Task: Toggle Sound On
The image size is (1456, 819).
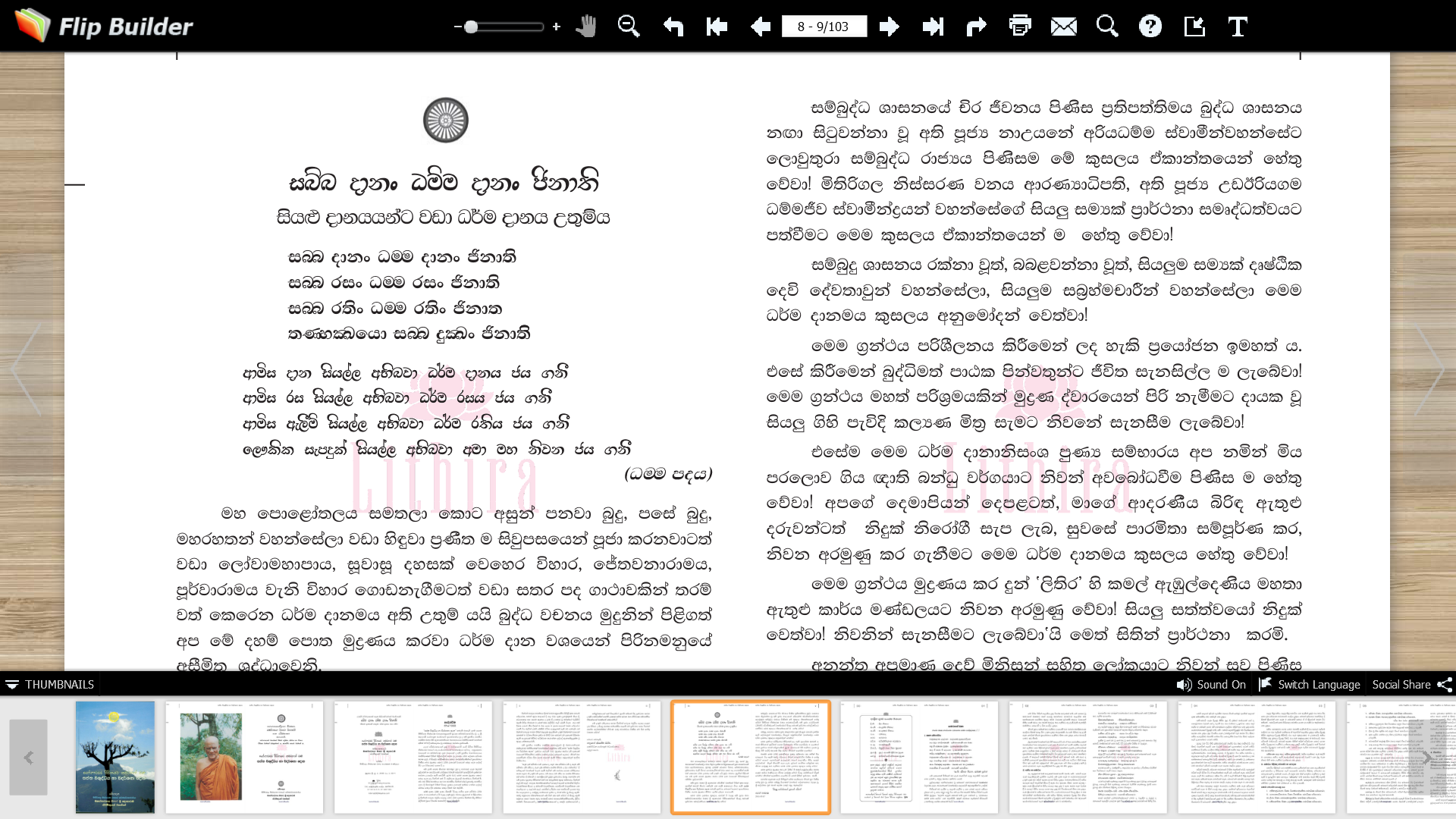Action: [x=1211, y=684]
